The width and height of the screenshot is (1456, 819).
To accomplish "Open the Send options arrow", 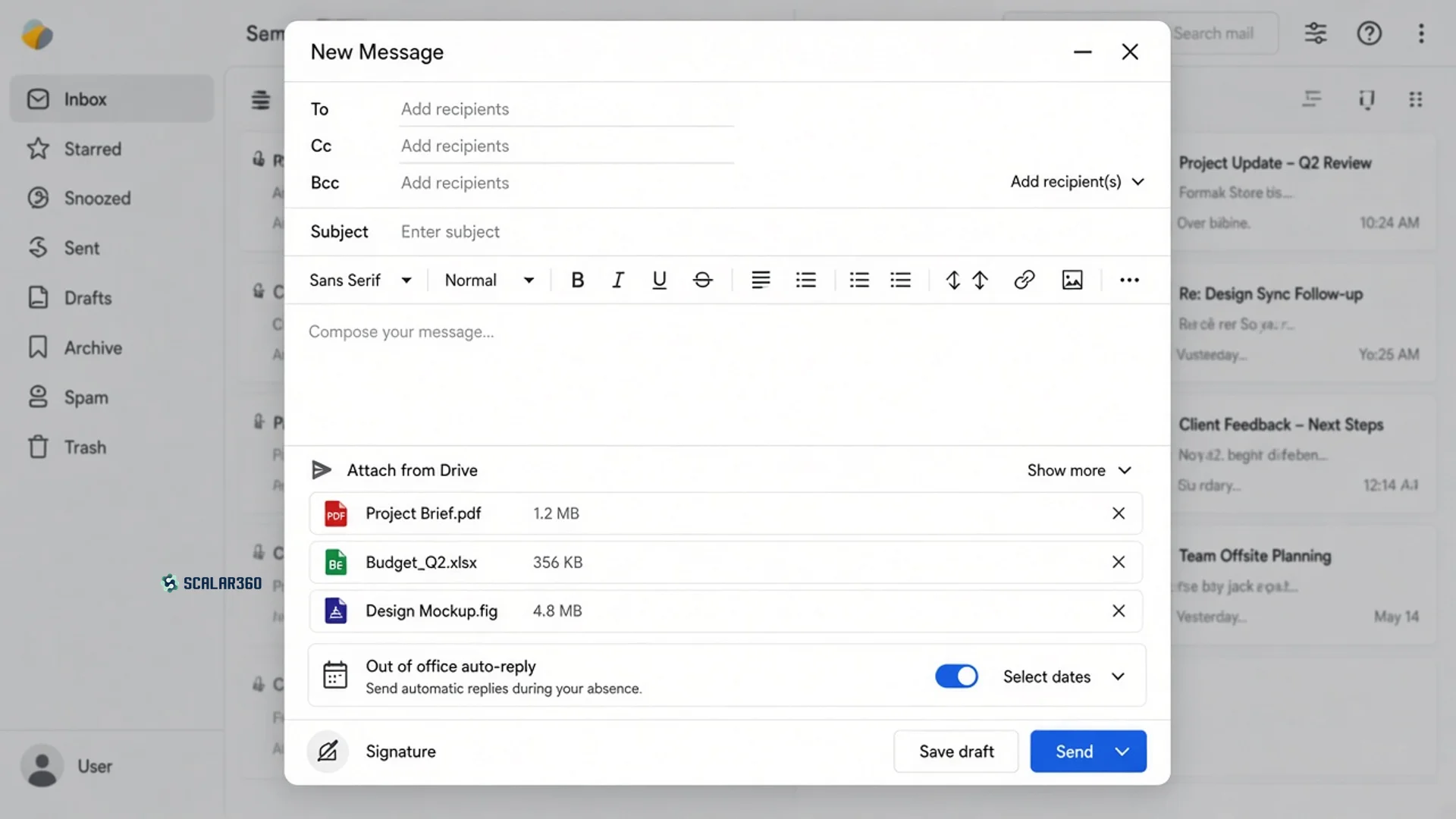I will pos(1122,752).
